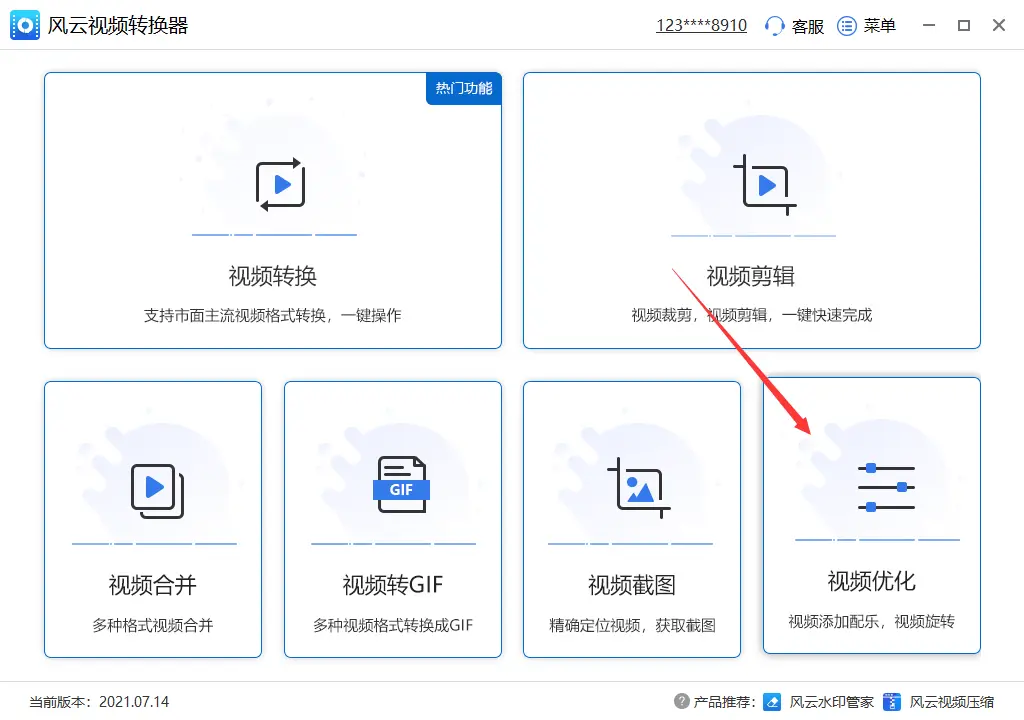Click the current version 2021.07.14 text
The image size is (1024, 720).
point(99,702)
